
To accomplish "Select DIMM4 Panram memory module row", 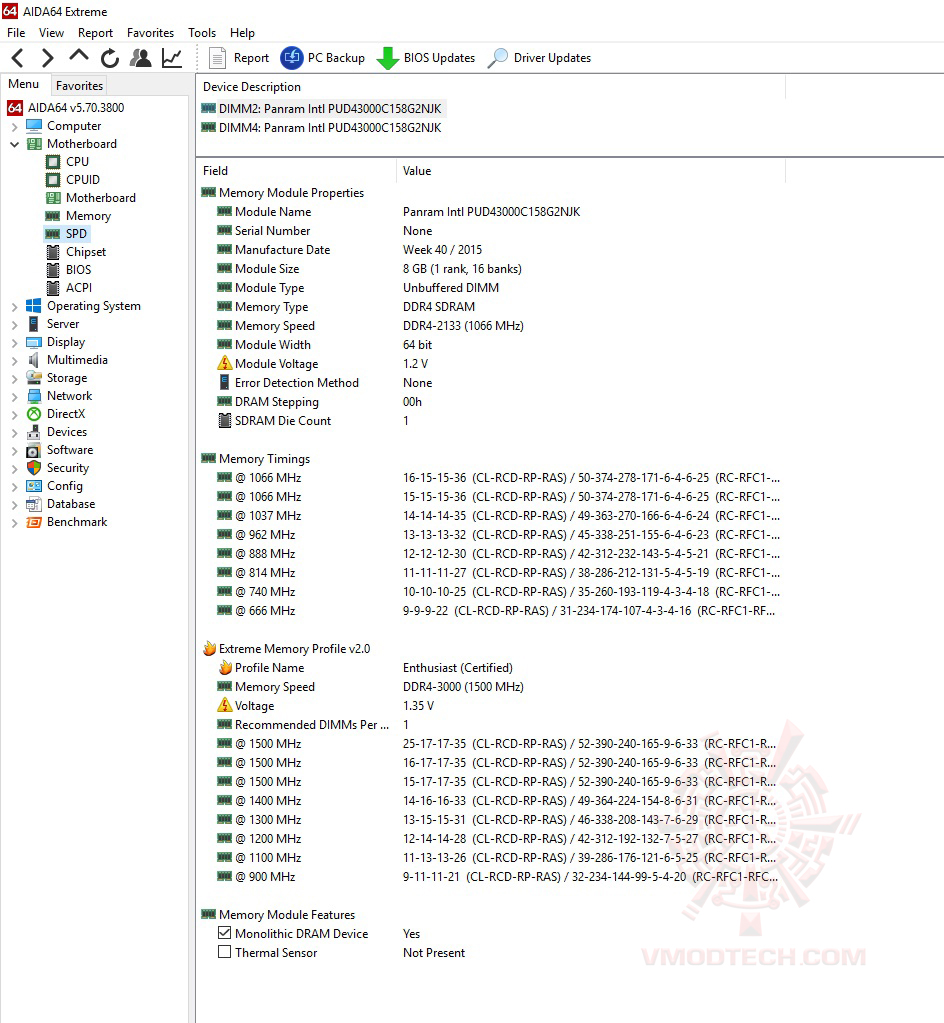I will 322,128.
